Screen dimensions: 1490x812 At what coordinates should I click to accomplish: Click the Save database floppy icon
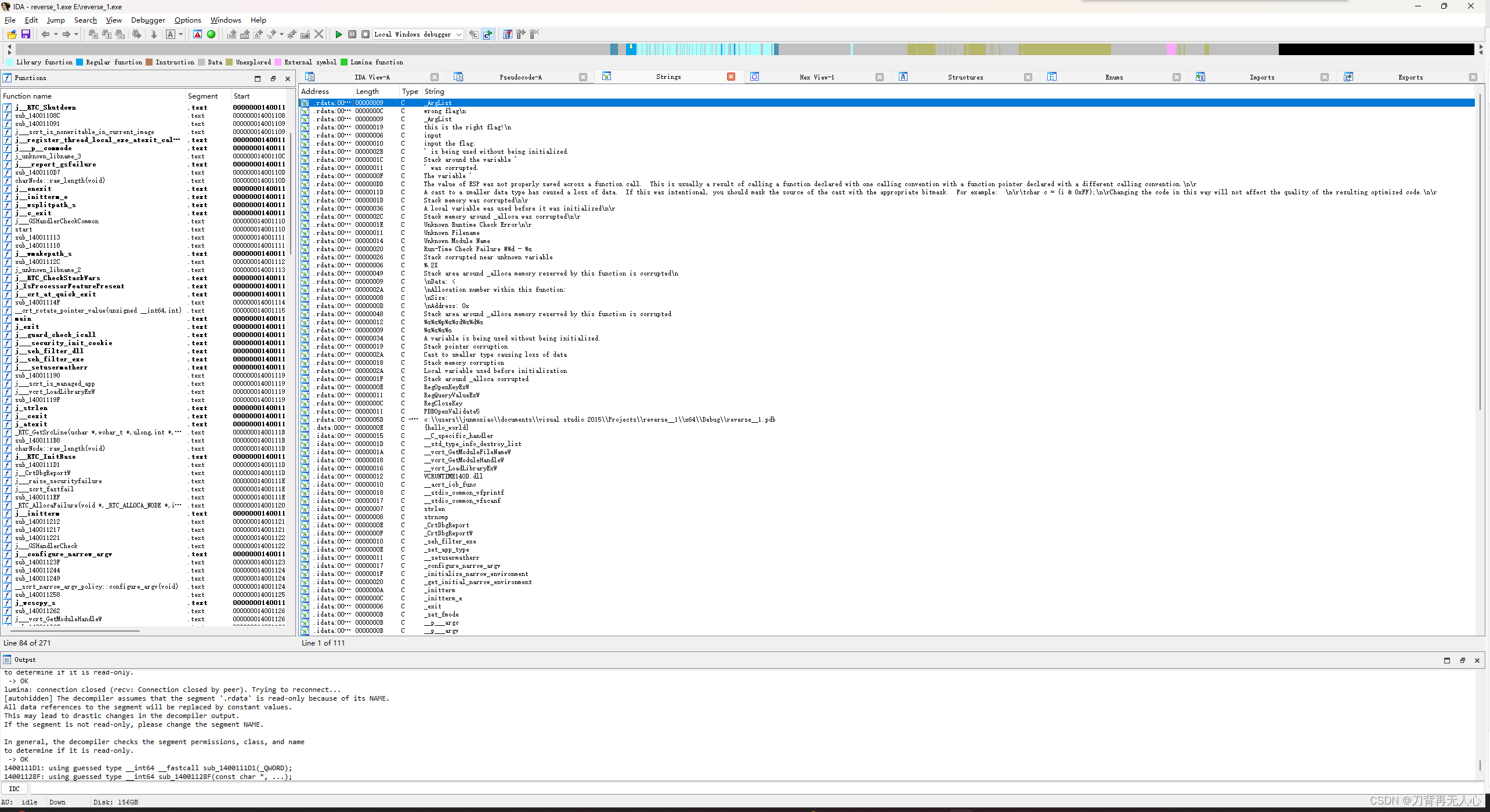point(26,35)
